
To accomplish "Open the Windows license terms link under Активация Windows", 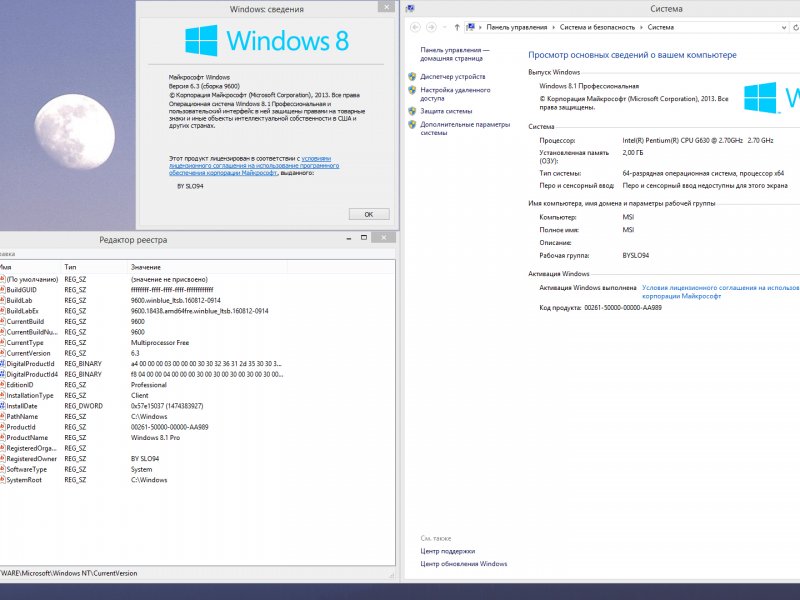I will point(720,292).
